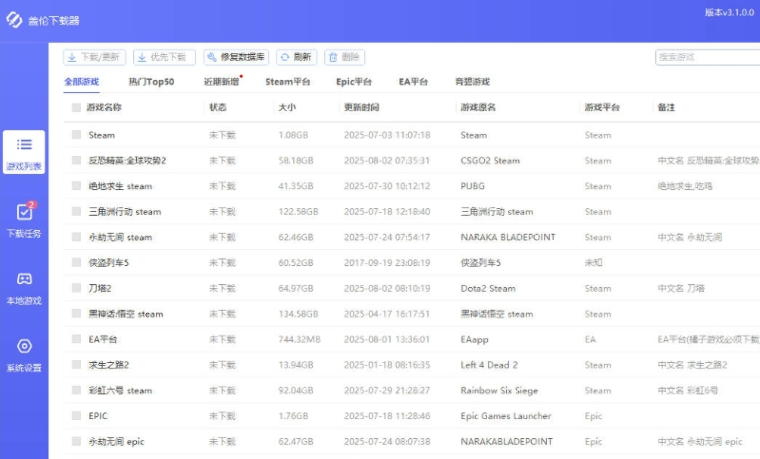The width and height of the screenshot is (760, 459).
Task: Click the 更新时间 column header
Action: [362, 107]
